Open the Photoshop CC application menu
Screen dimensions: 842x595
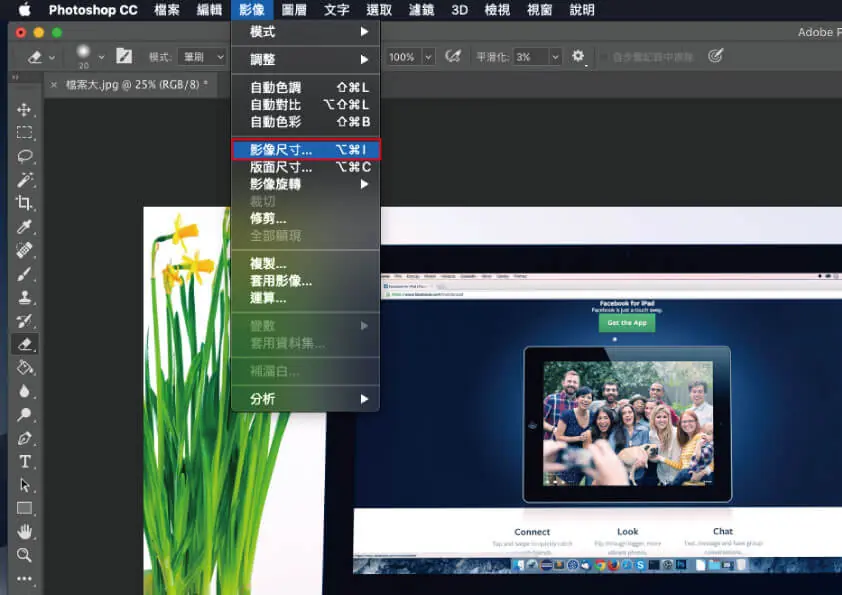pyautogui.click(x=93, y=10)
